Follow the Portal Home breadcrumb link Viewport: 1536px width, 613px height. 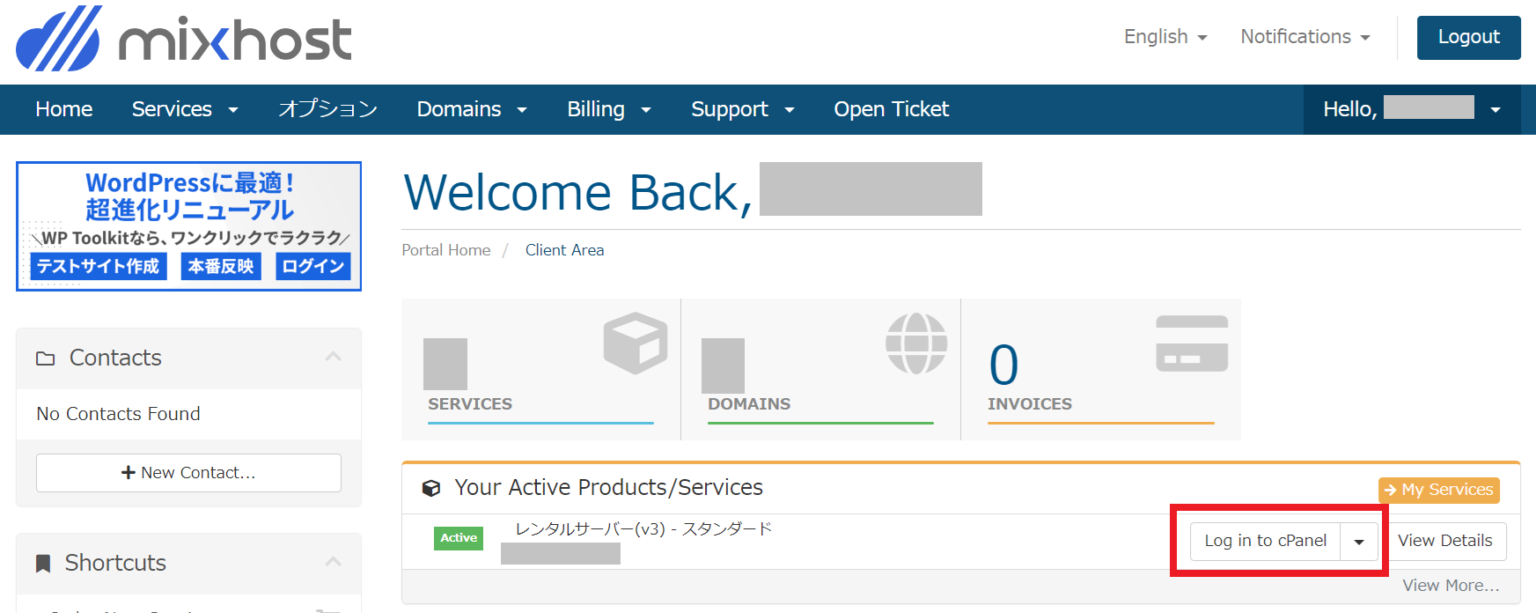(x=446, y=250)
